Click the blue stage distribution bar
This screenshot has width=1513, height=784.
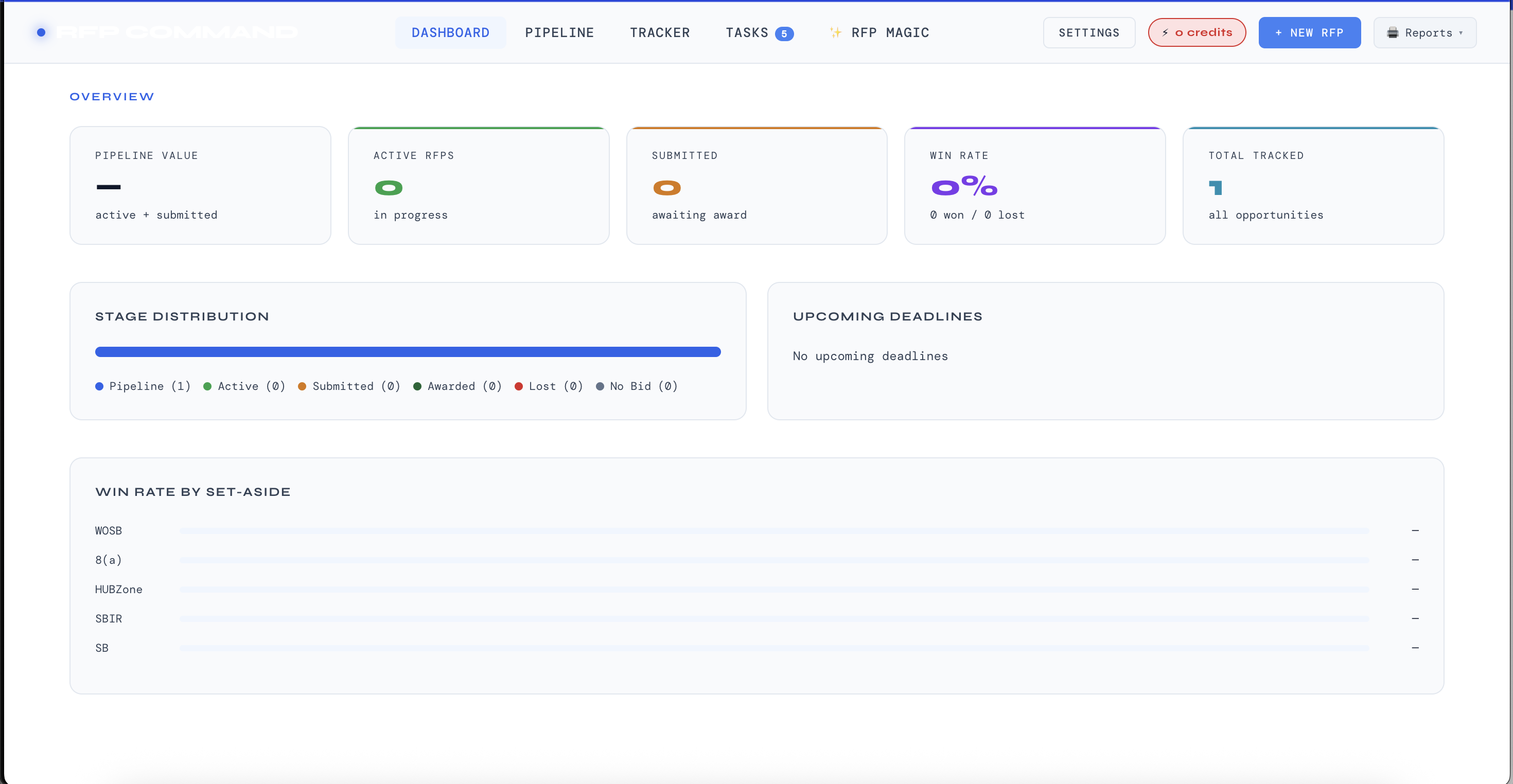(x=408, y=352)
